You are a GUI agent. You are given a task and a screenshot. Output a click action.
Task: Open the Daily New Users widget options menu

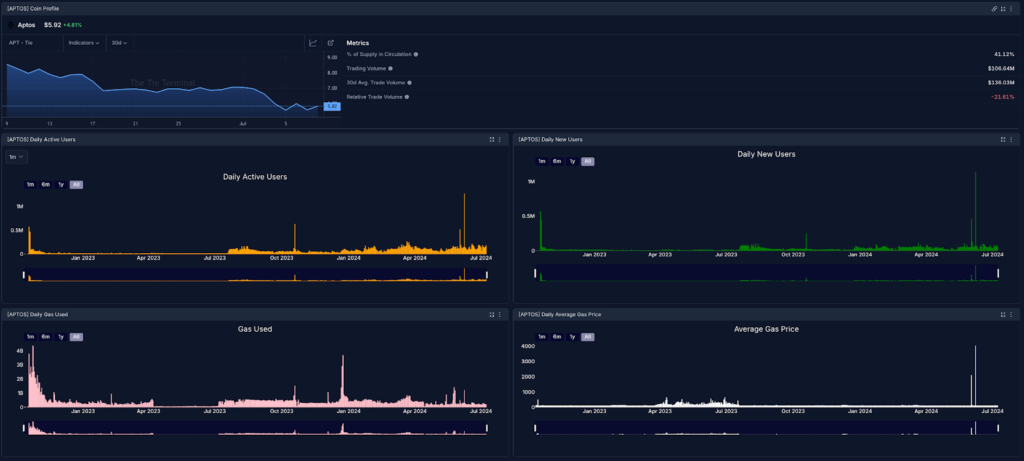coord(1011,139)
